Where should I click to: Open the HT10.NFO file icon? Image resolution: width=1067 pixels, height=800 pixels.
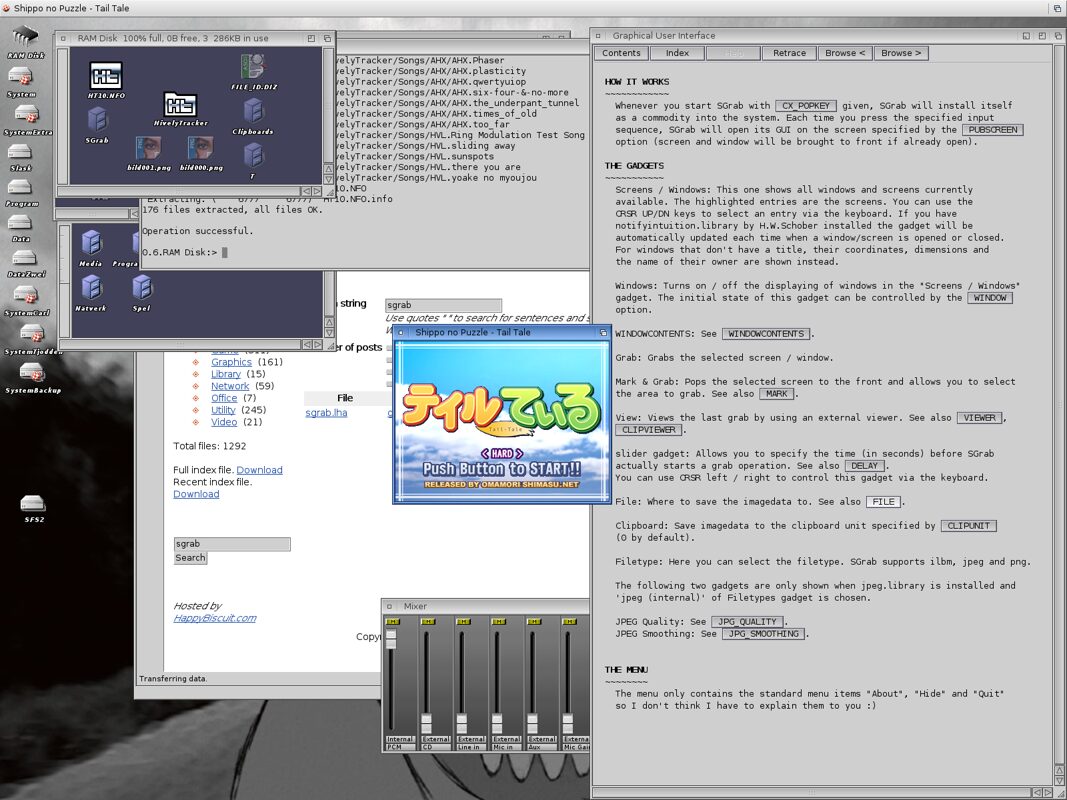coord(106,76)
